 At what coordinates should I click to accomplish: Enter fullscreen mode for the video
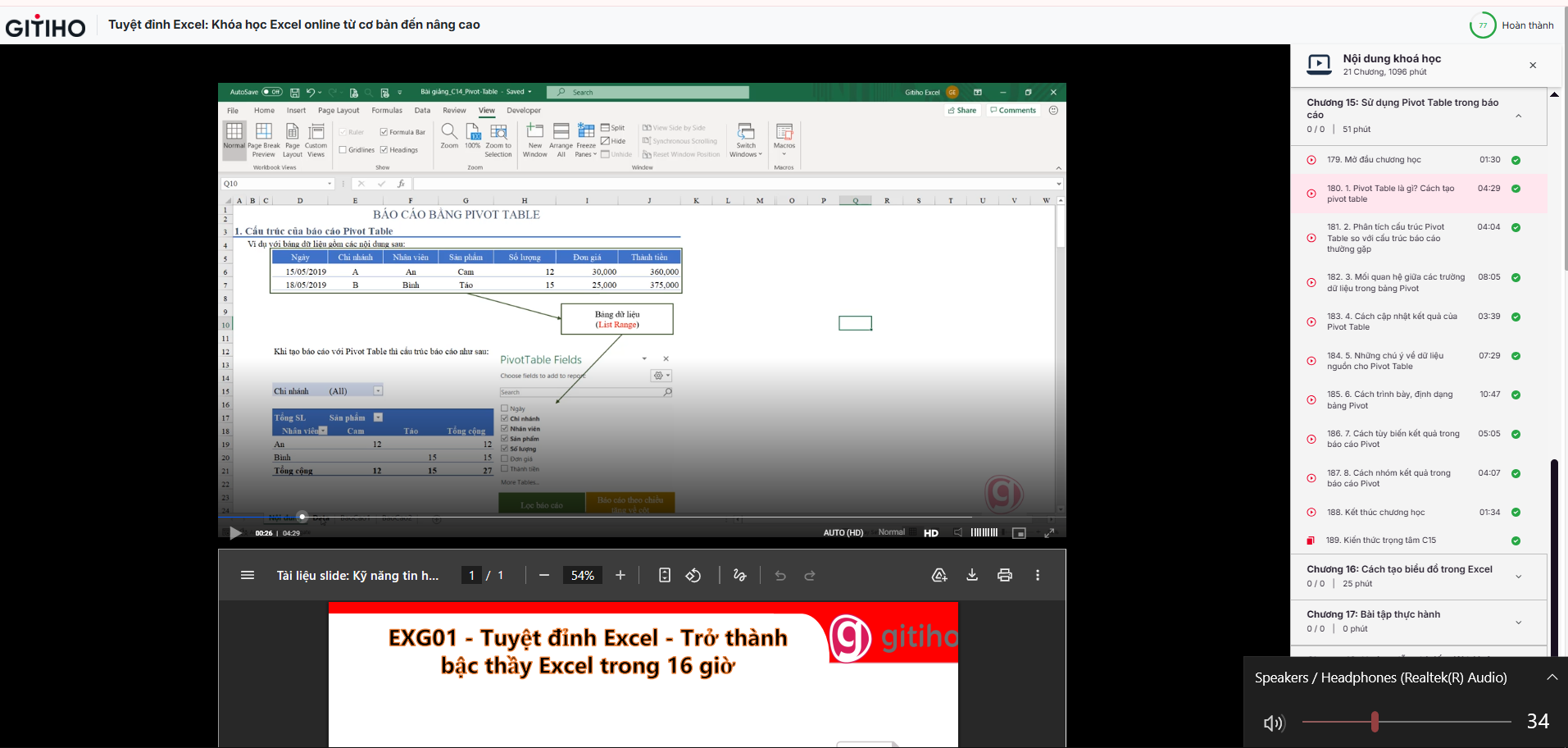click(x=1049, y=533)
